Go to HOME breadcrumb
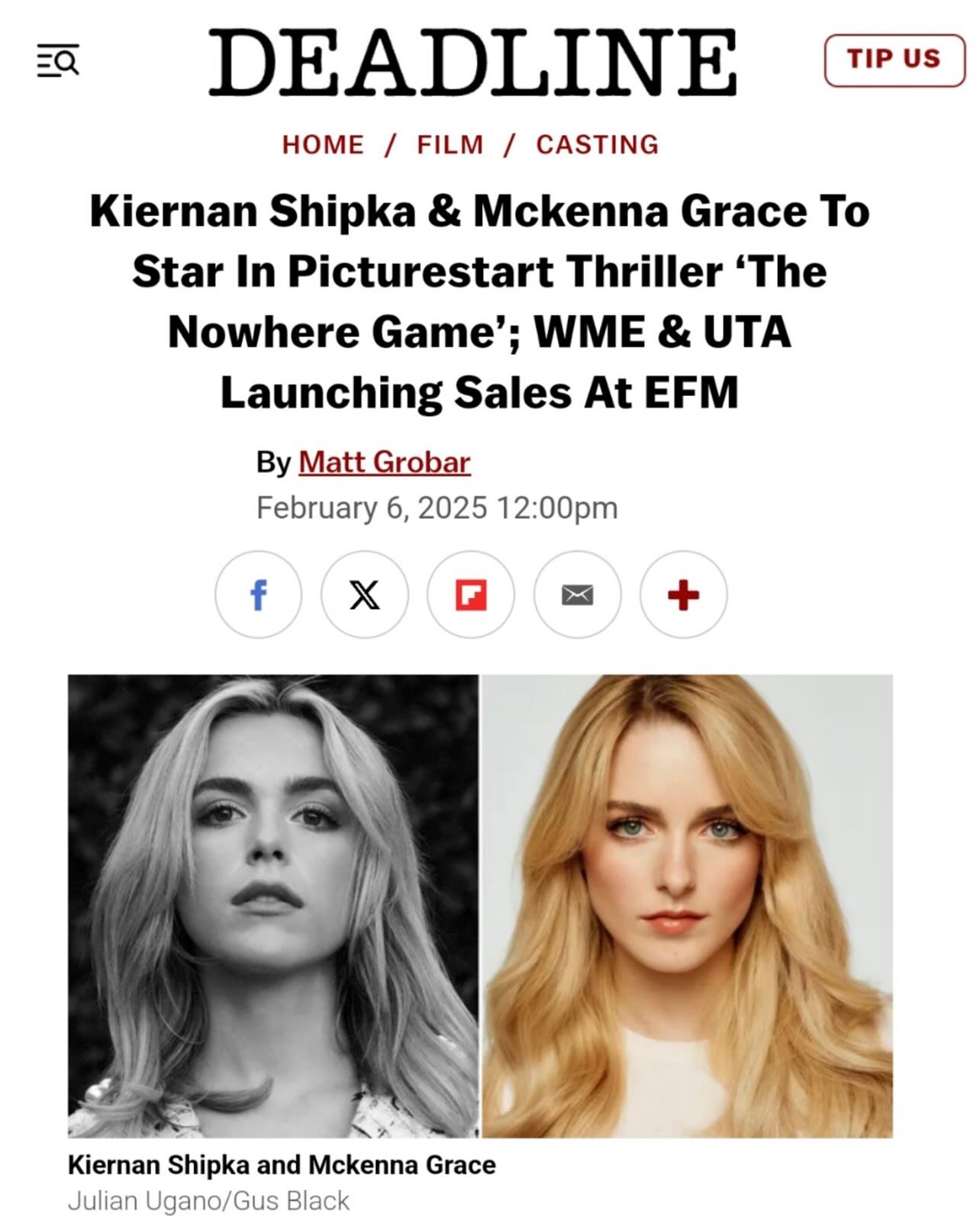The height and width of the screenshot is (1217, 980). [323, 144]
